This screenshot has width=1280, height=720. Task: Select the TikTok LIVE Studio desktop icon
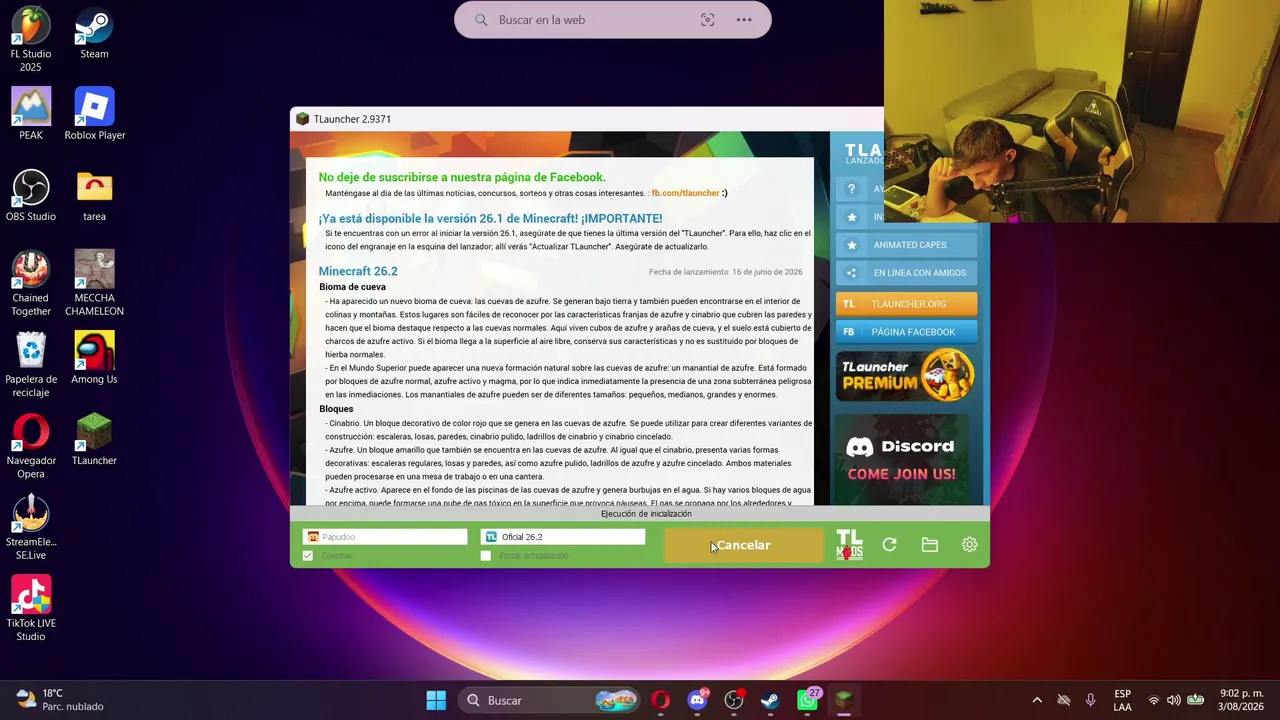point(31,608)
